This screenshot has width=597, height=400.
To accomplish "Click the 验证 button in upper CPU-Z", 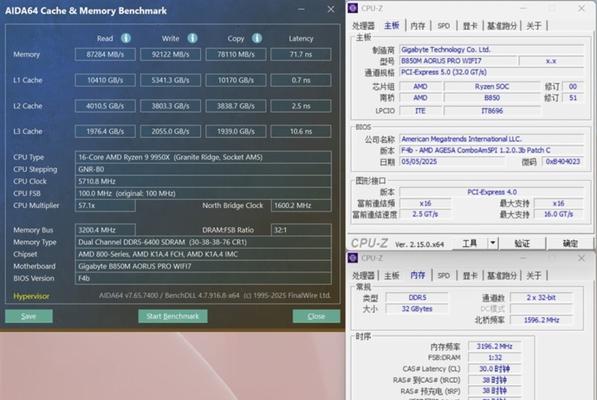I will (522, 243).
